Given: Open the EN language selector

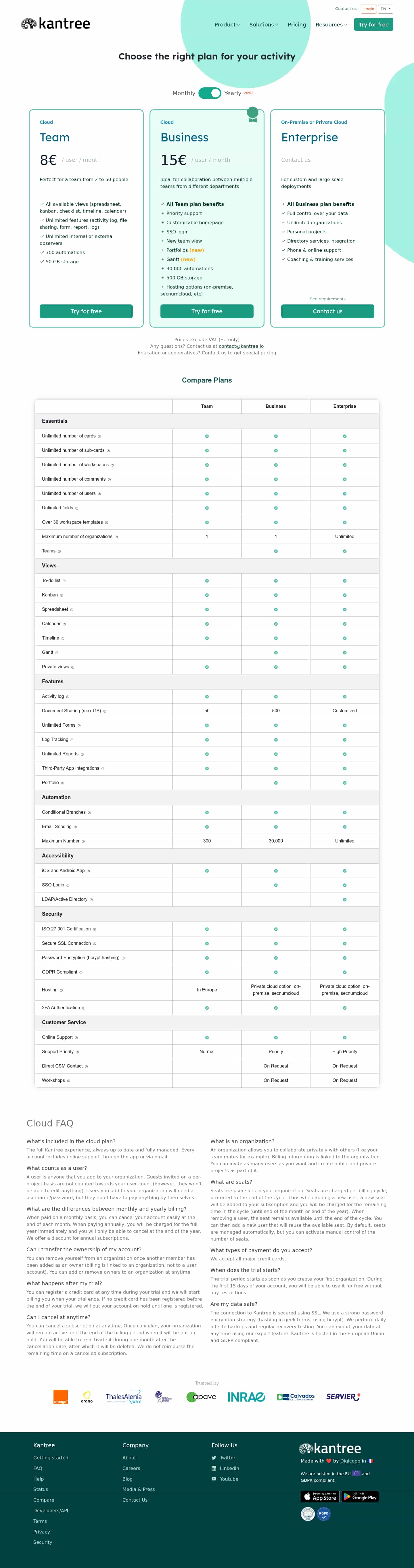Looking at the screenshot, I should point(385,9).
